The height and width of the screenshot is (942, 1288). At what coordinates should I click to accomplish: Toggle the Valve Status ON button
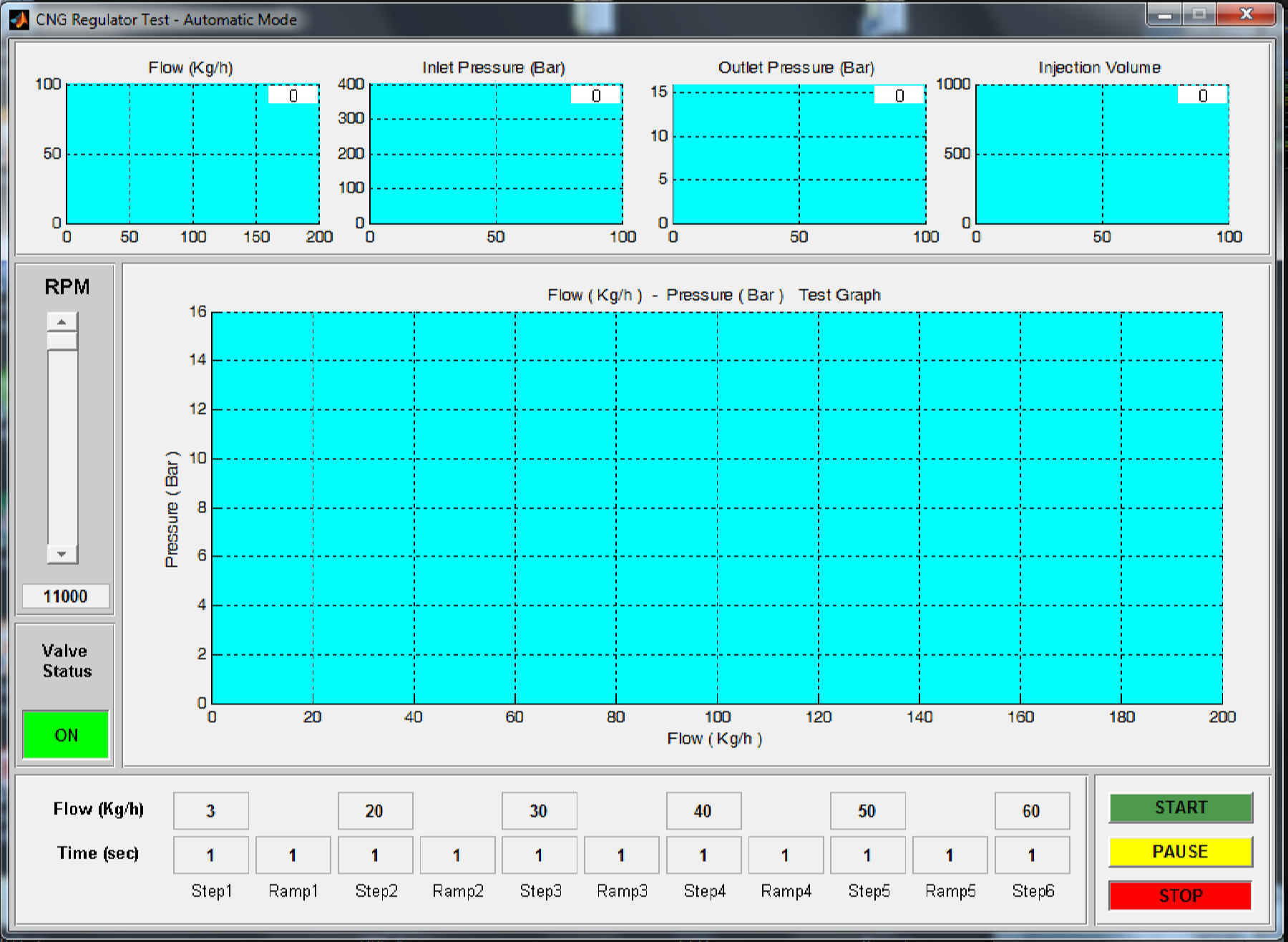click(x=66, y=734)
